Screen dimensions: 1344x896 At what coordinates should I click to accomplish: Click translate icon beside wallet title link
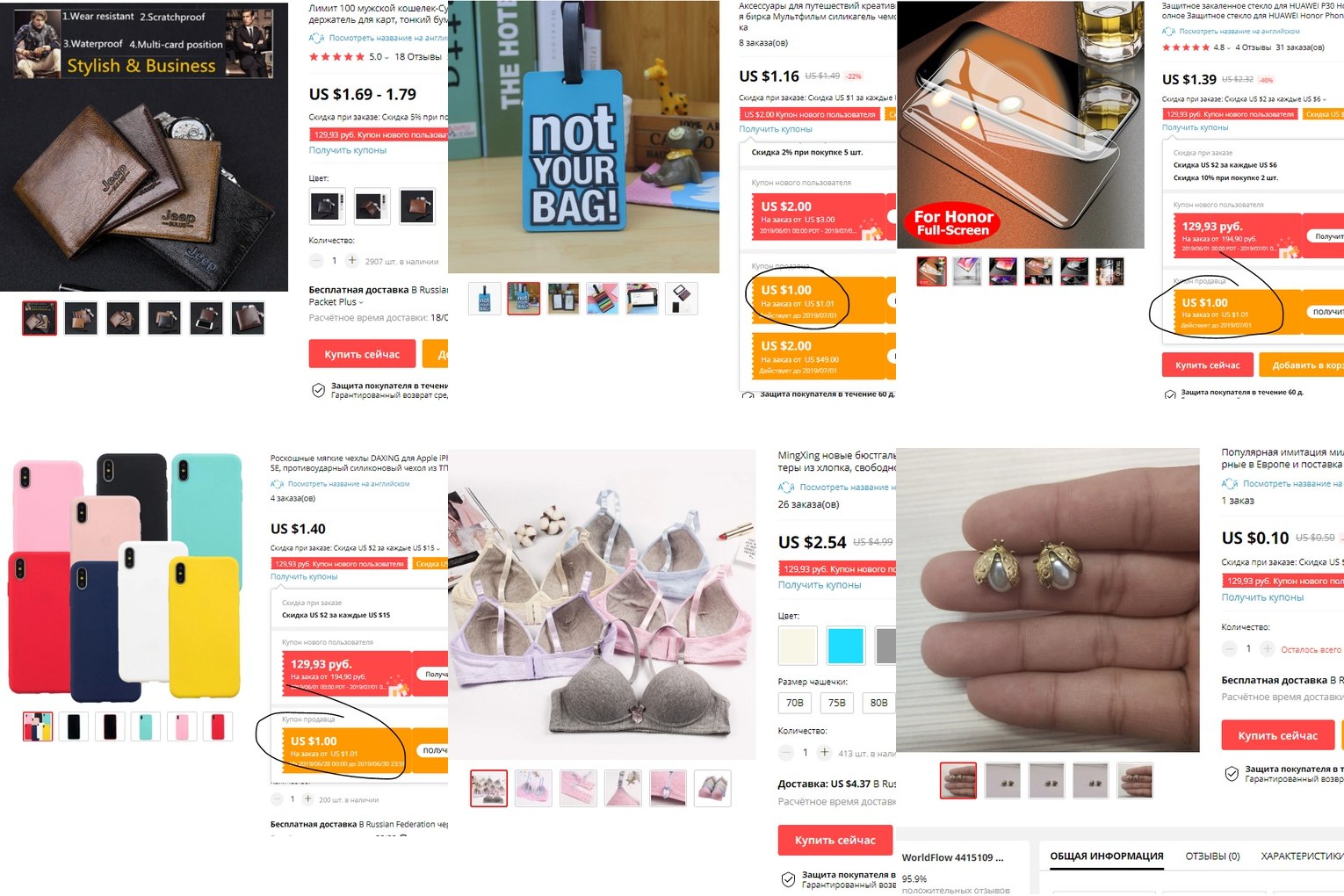point(316,38)
